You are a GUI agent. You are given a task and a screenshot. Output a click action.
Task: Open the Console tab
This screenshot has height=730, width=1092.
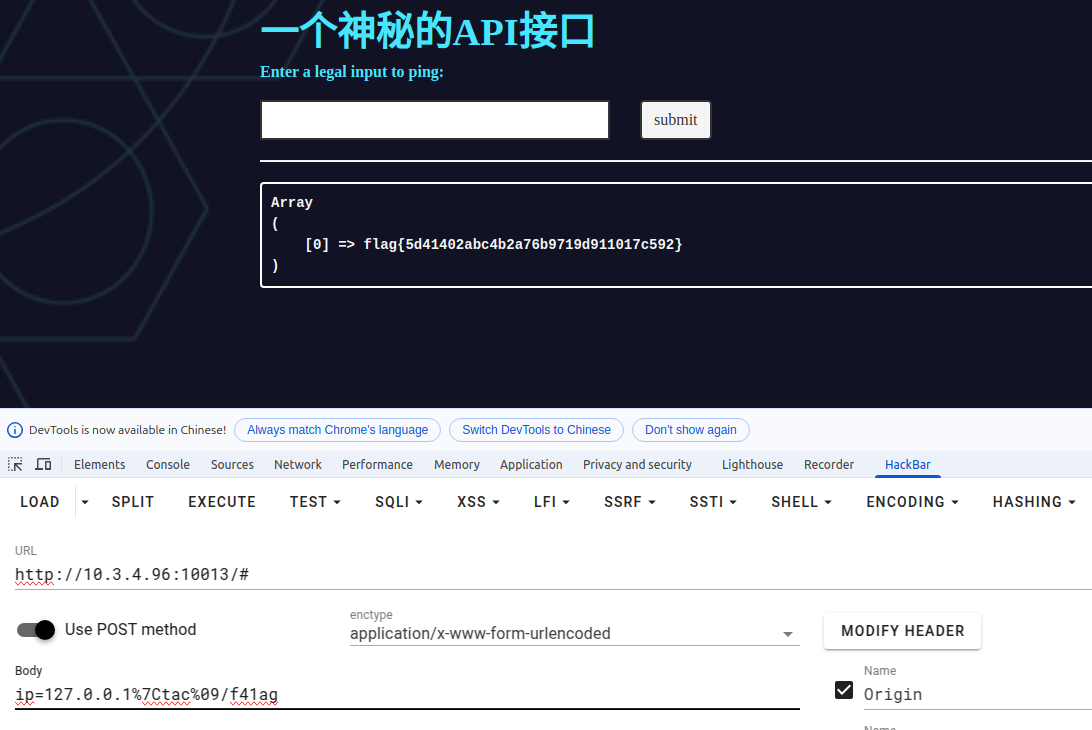click(x=168, y=465)
